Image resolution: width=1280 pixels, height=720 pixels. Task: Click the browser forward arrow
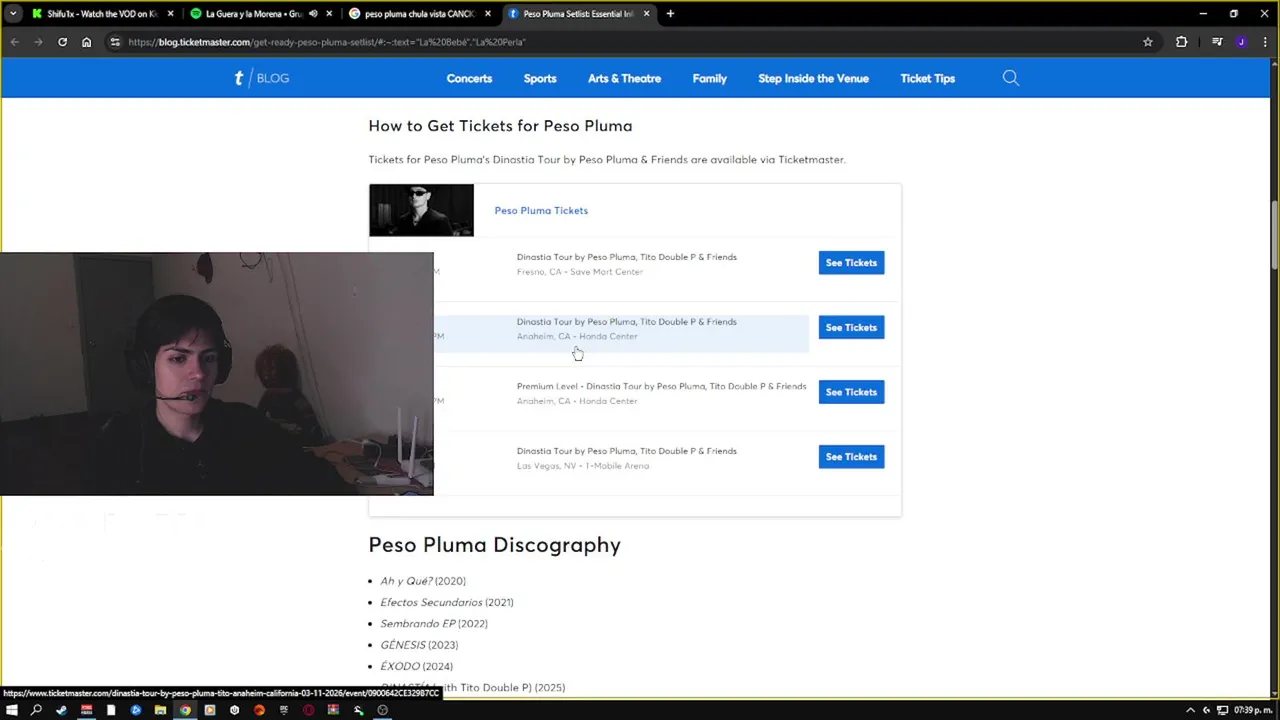coord(38,42)
